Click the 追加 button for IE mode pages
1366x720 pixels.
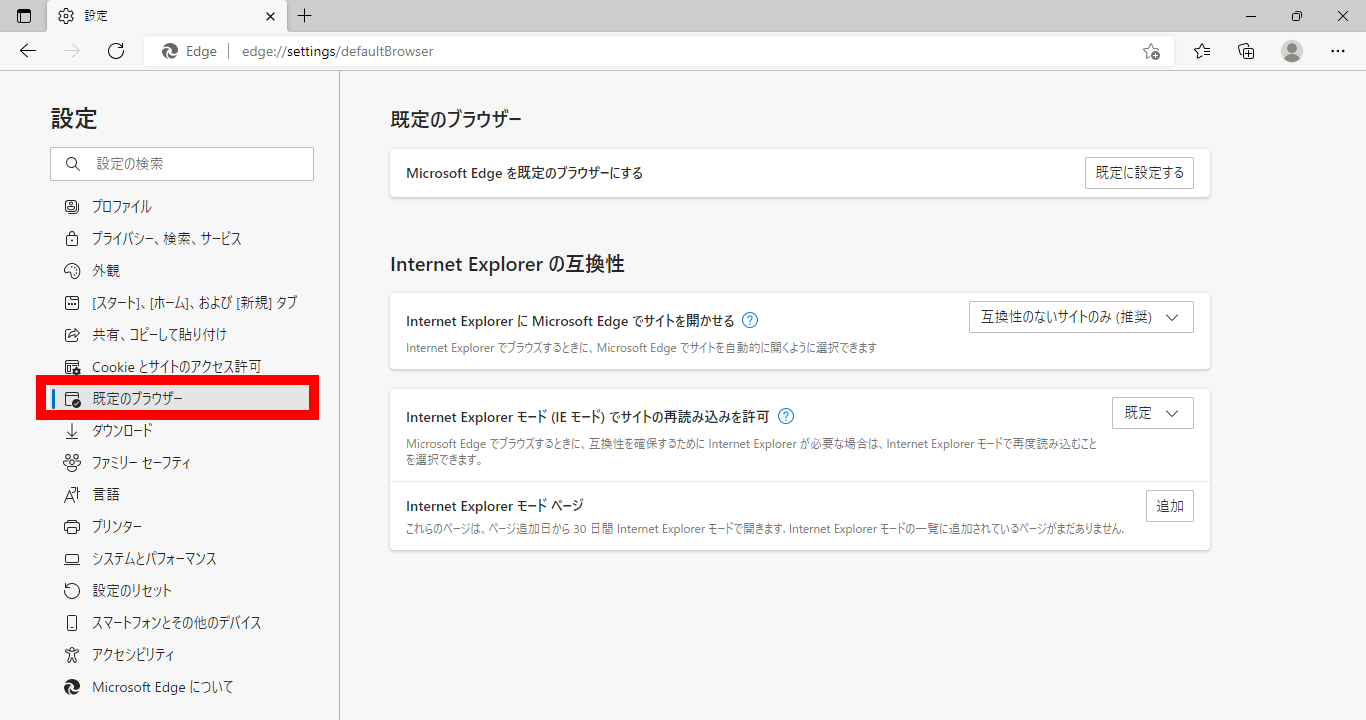[x=1170, y=506]
